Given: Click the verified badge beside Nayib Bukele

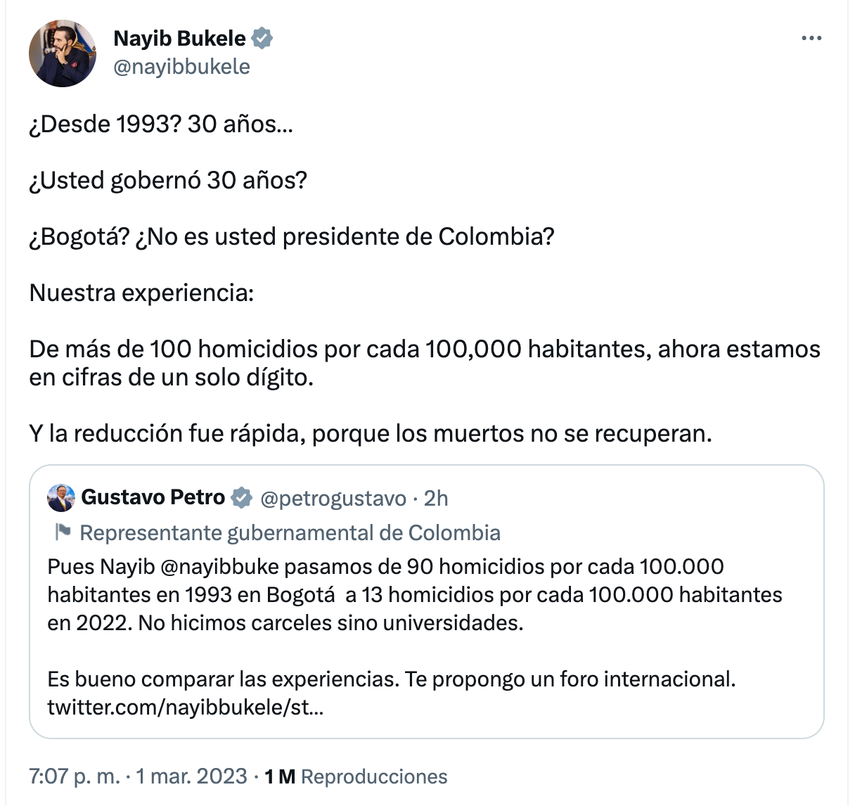Looking at the screenshot, I should point(263,39).
